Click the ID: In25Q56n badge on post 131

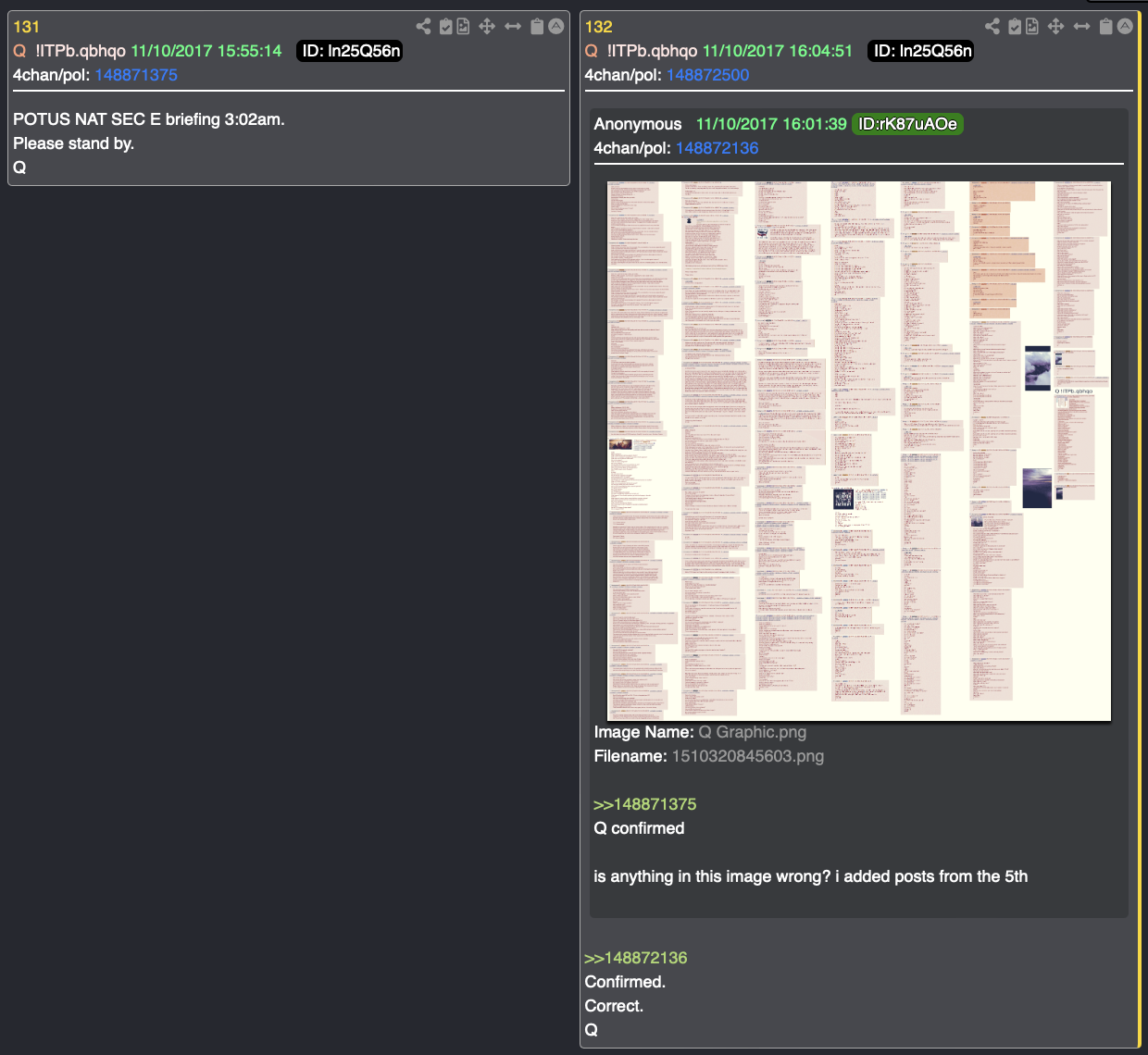(x=351, y=51)
